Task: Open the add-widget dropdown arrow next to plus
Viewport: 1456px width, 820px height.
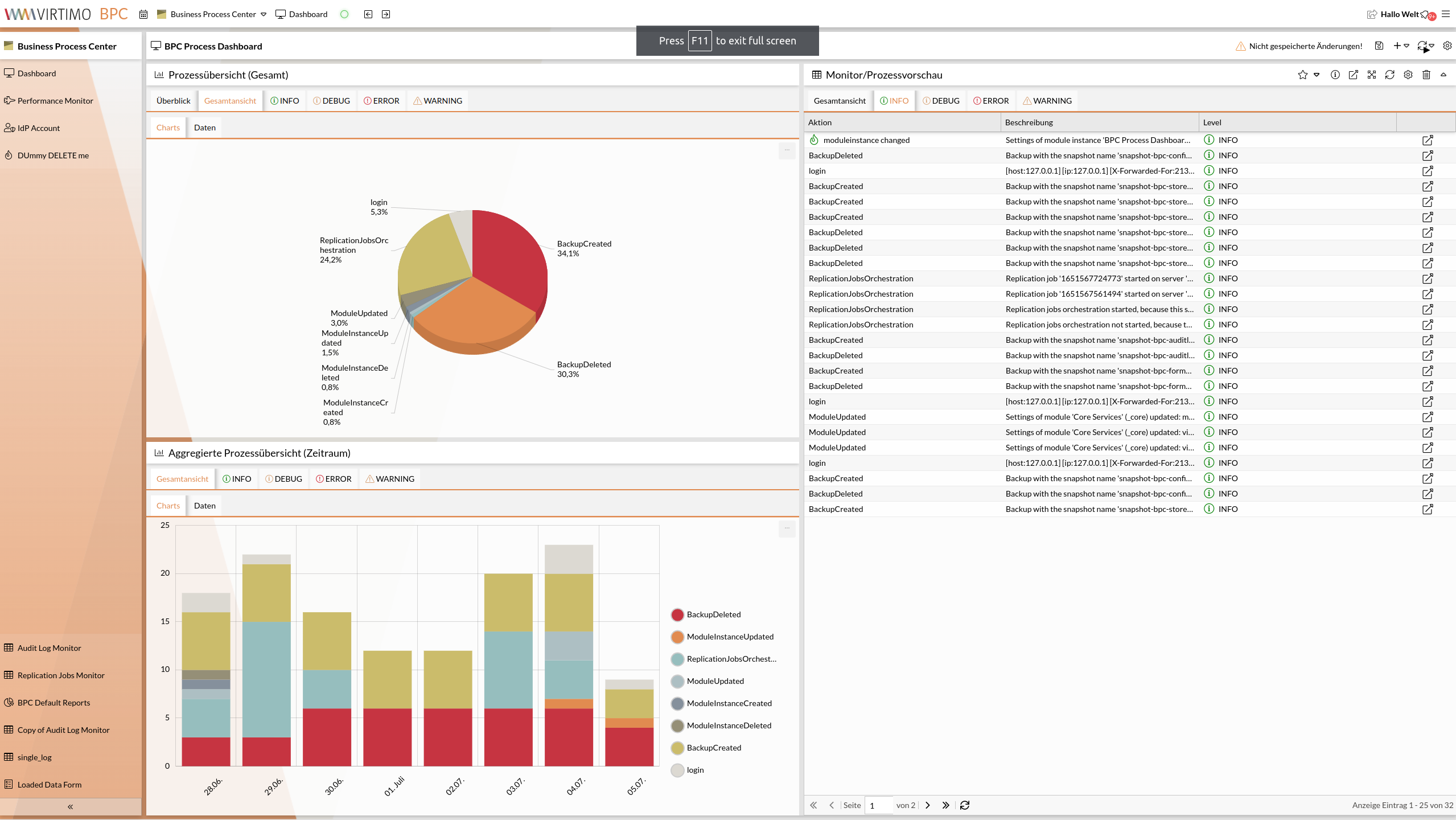Action: click(1406, 46)
